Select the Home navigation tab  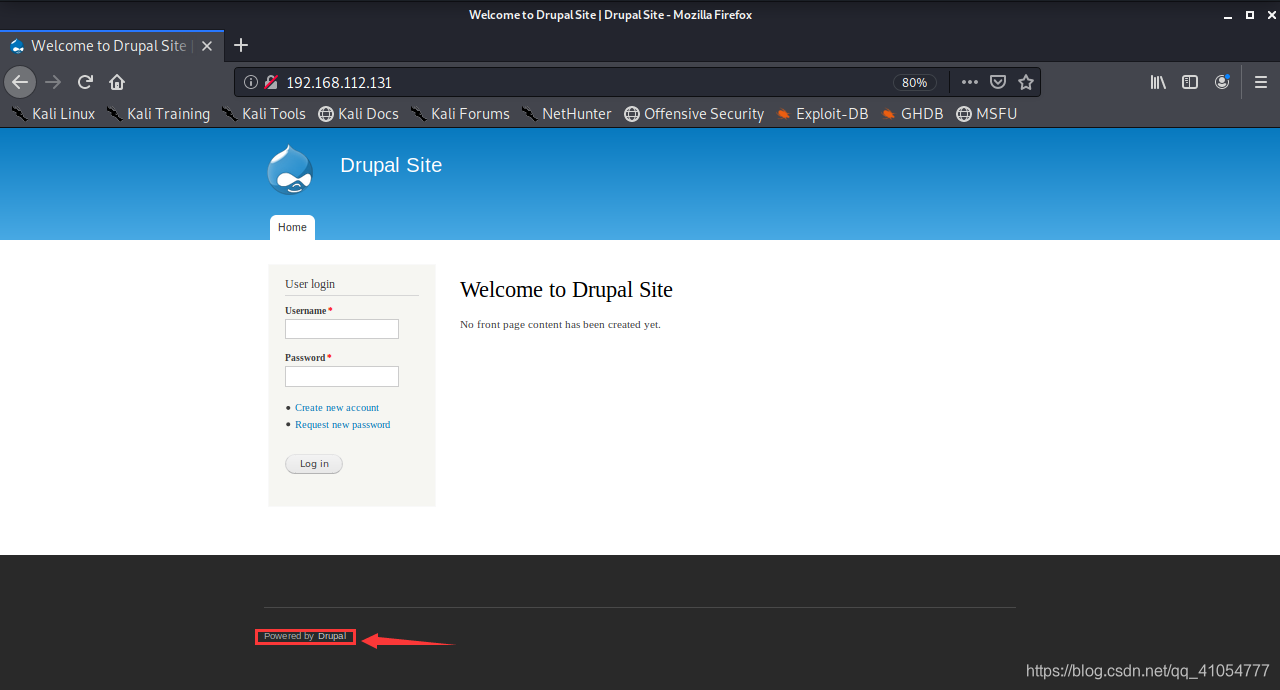click(x=292, y=228)
